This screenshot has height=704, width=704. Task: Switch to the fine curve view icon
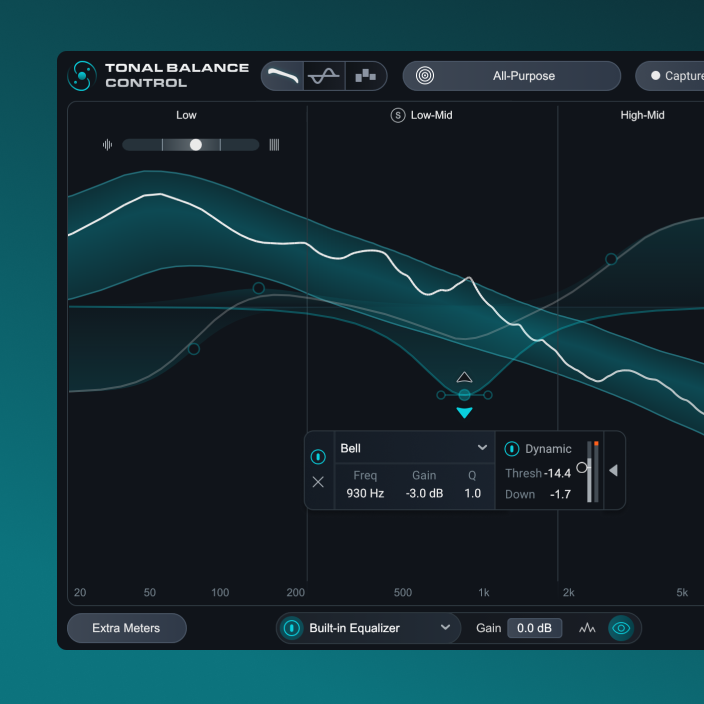pos(324,76)
